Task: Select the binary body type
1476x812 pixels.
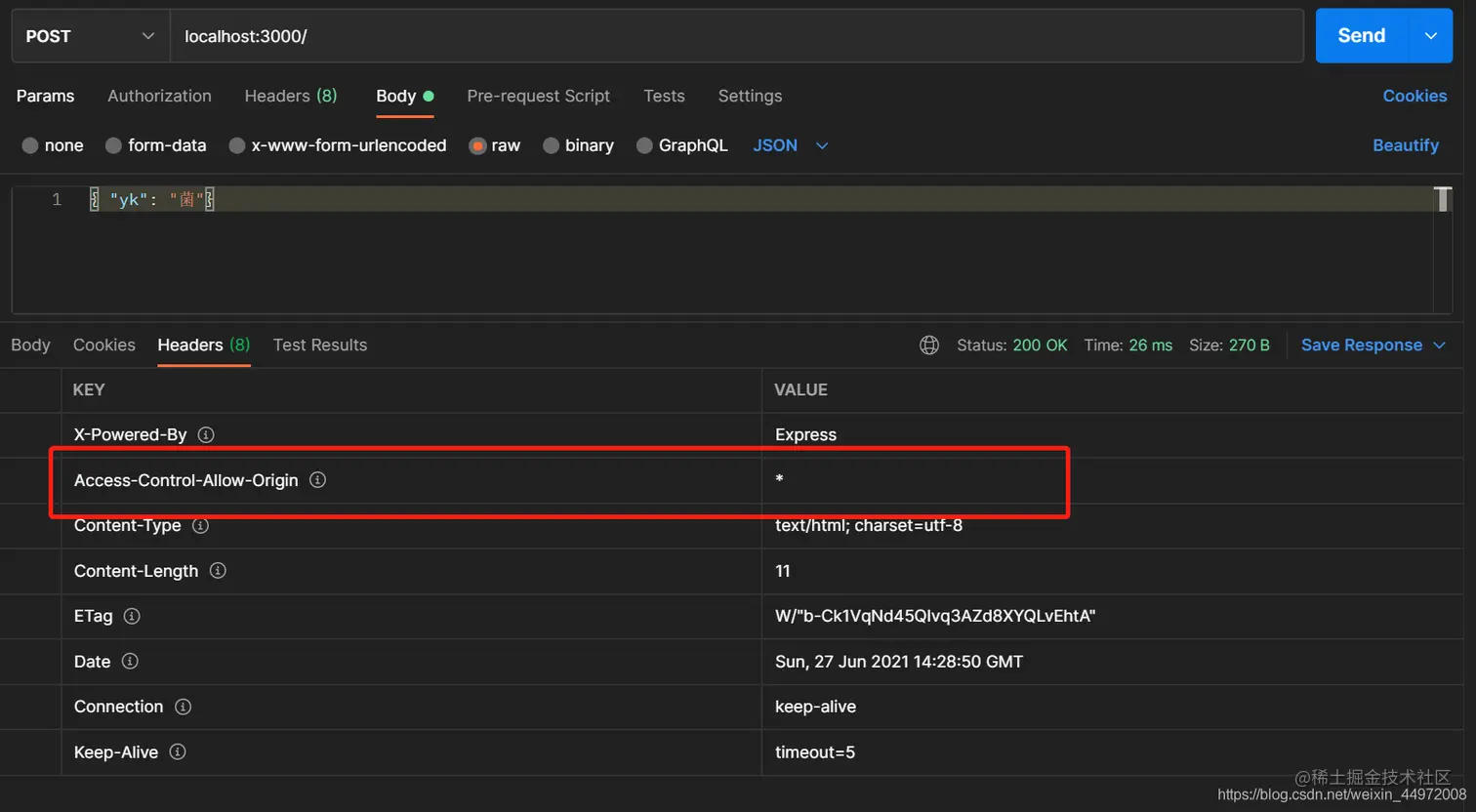Action: (551, 145)
